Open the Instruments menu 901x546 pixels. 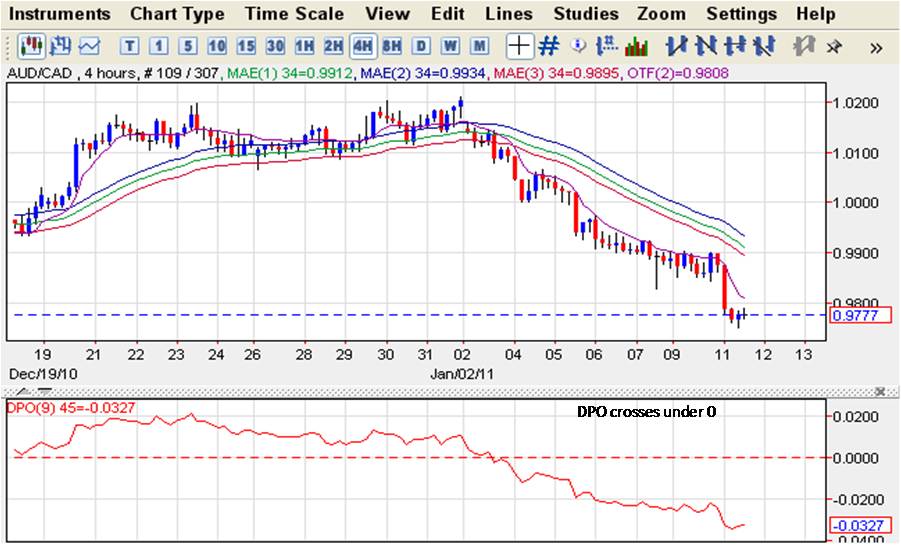(x=60, y=14)
